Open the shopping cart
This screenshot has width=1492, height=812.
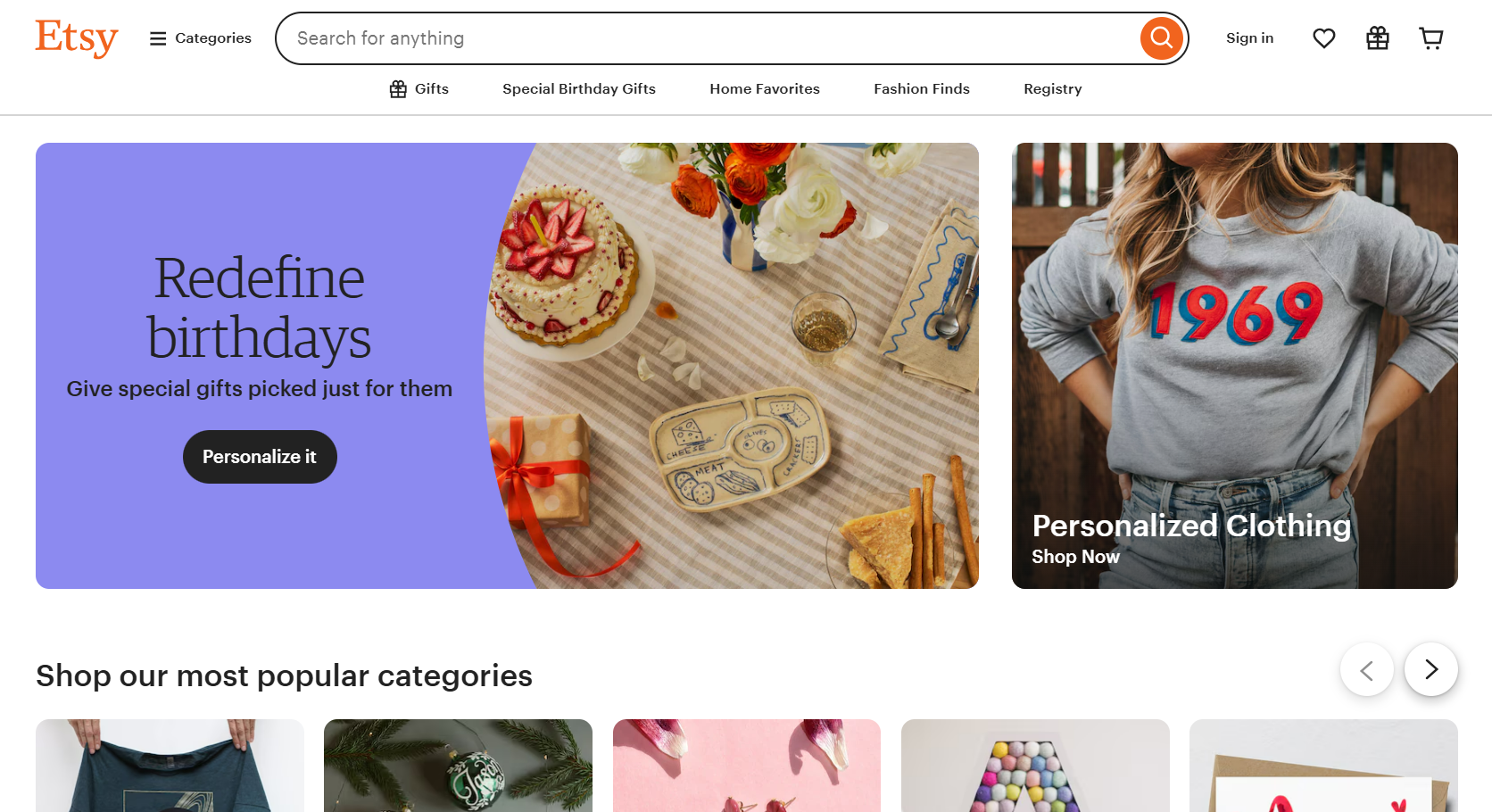[x=1431, y=37]
